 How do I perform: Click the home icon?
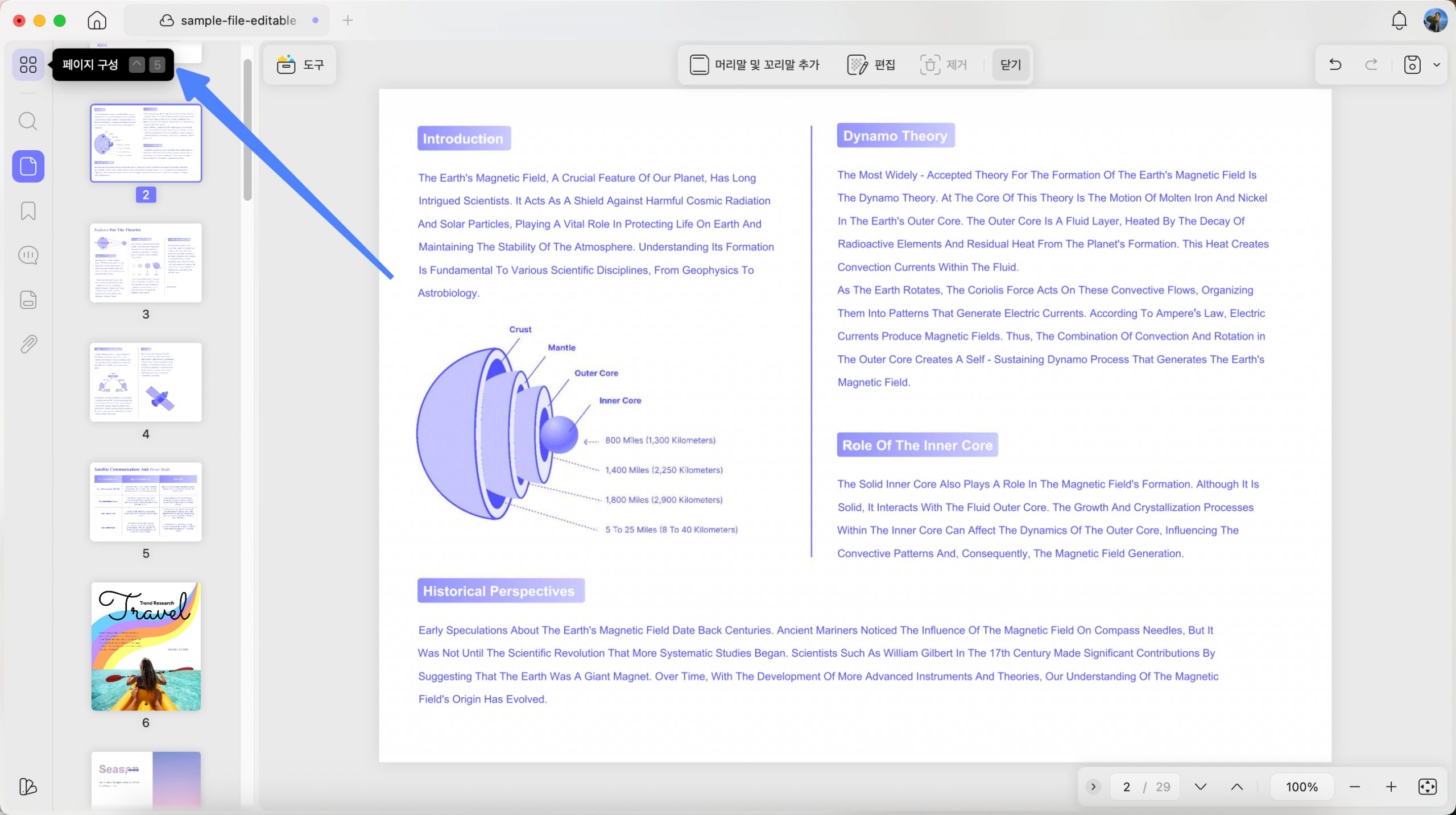97,20
